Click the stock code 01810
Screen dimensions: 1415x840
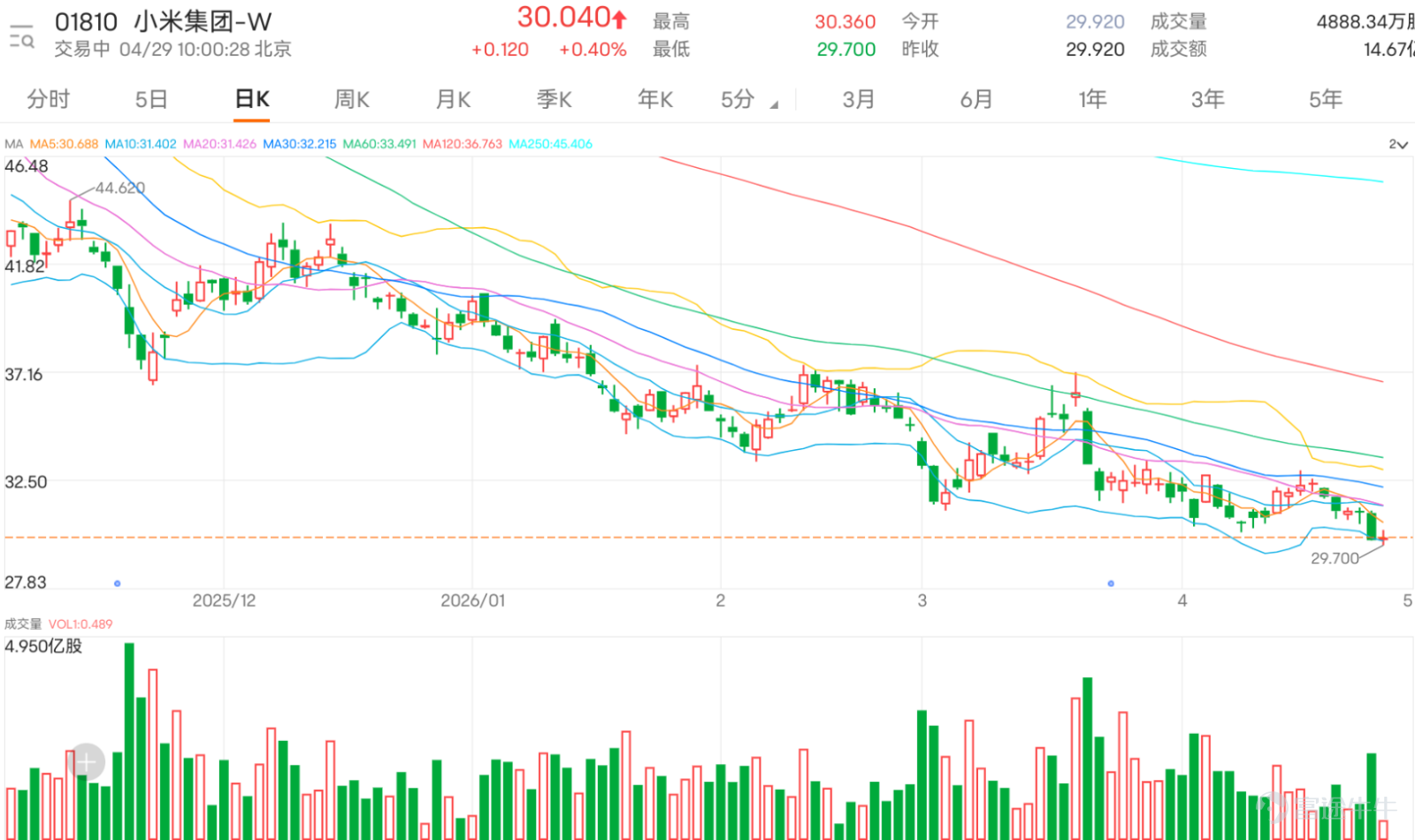point(86,21)
